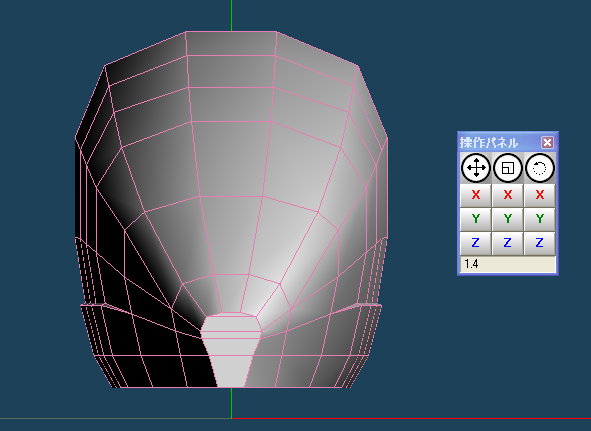Close the 操作パネル floating panel
The height and width of the screenshot is (431, 591).
pos(547,143)
